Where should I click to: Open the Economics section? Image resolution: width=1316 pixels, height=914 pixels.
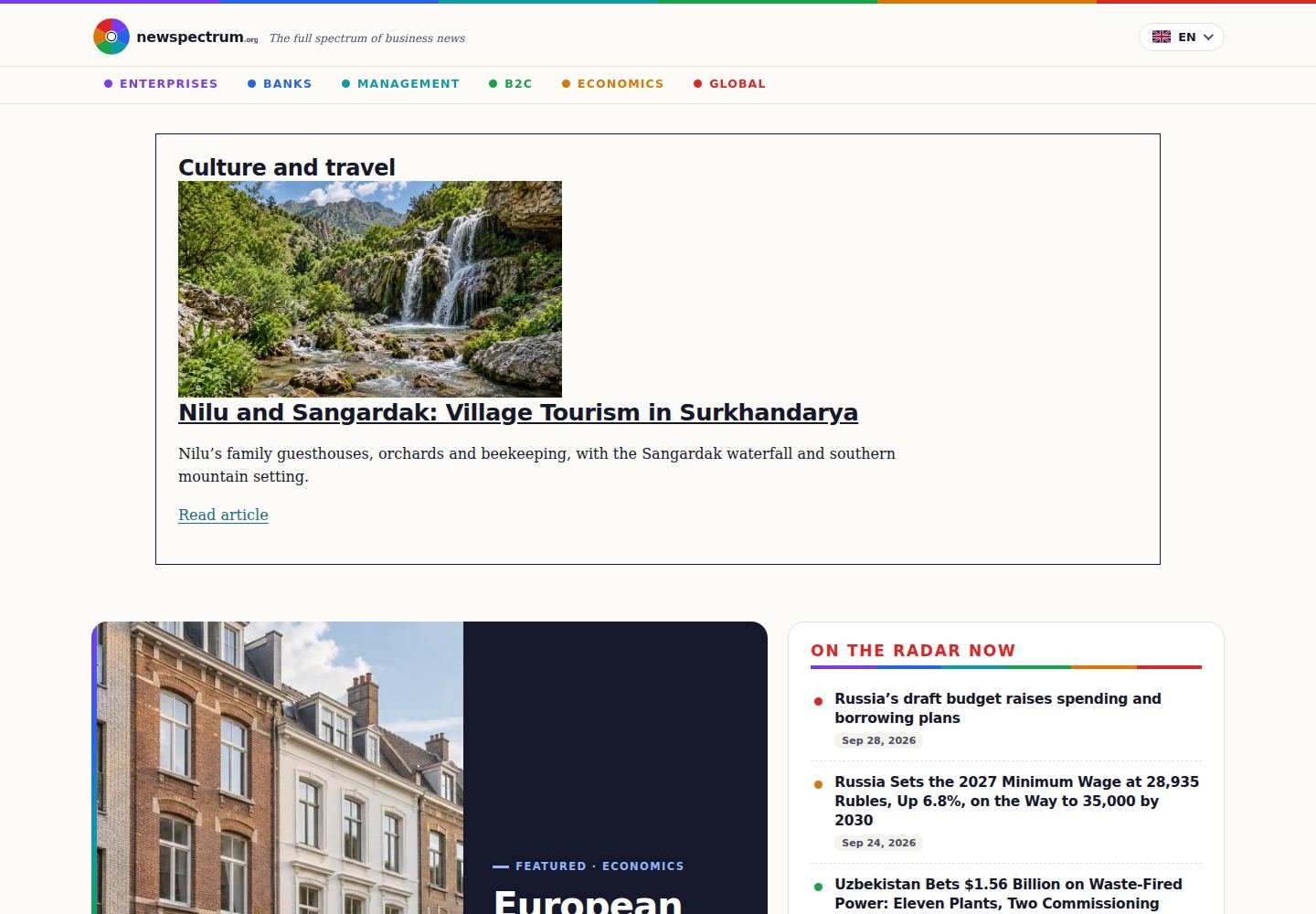pos(612,83)
